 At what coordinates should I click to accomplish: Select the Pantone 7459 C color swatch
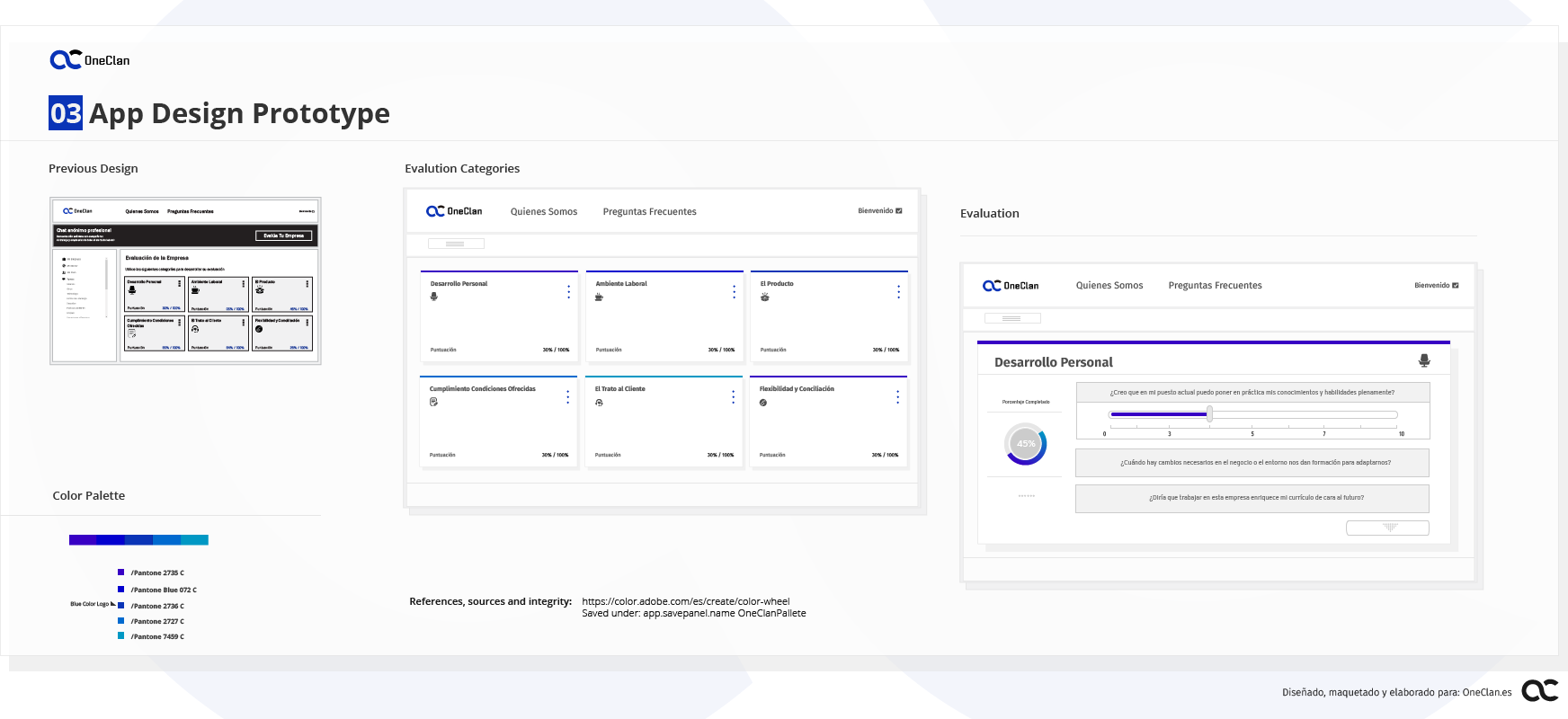pyautogui.click(x=121, y=636)
